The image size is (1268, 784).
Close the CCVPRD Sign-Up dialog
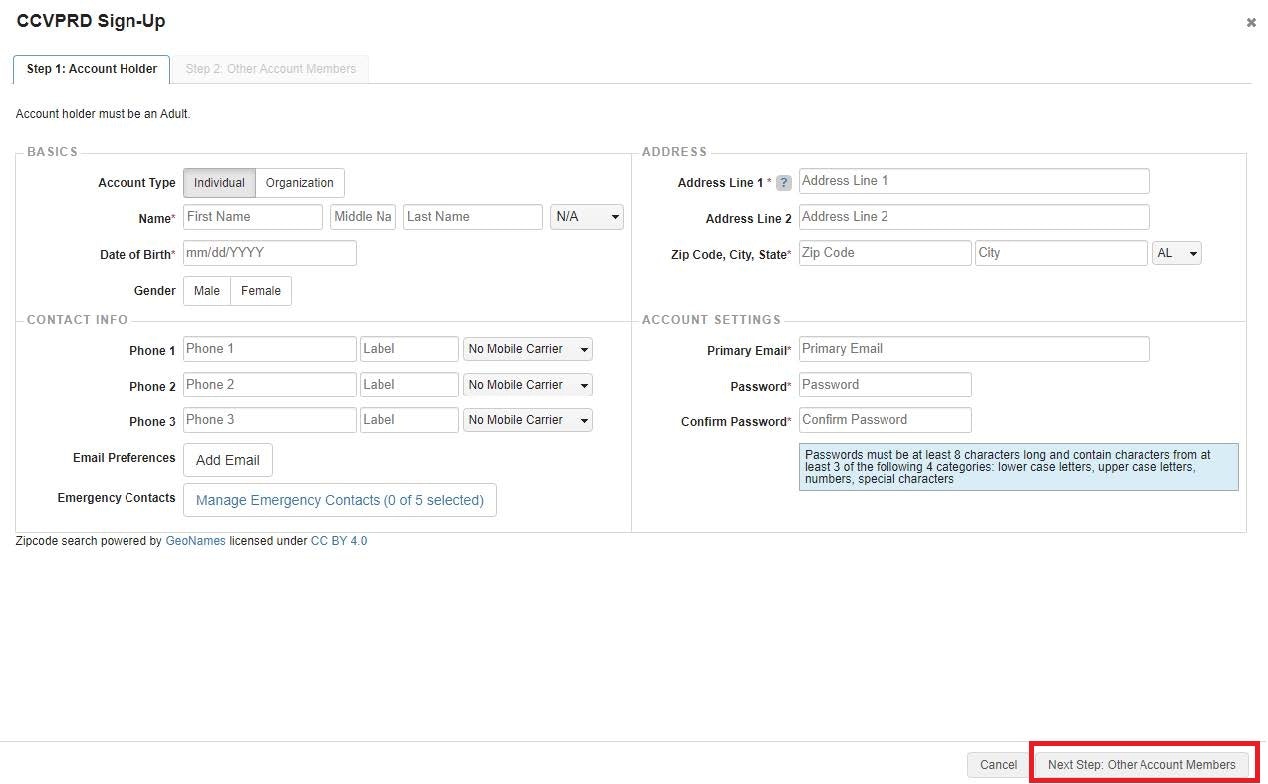pyautogui.click(x=1250, y=22)
